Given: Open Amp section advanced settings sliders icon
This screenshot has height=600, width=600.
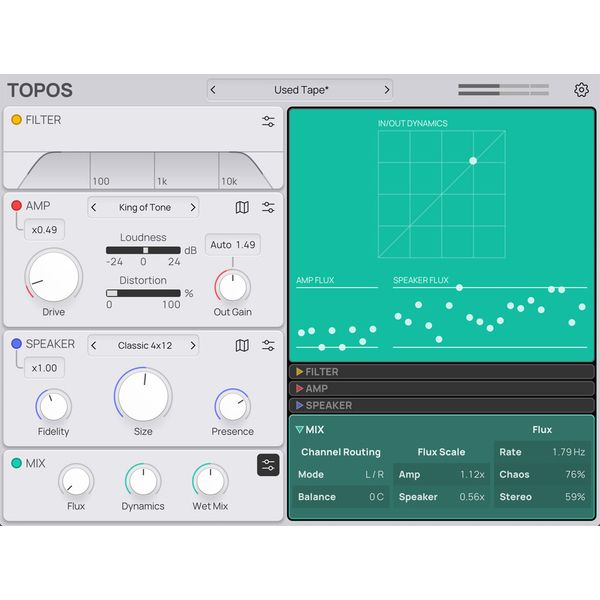Looking at the screenshot, I should coord(268,207).
